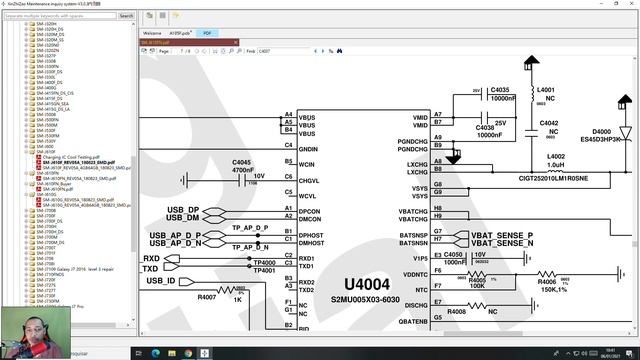Open Charging IC Cool Testing.pdf
The width and height of the screenshot is (640, 360).
71,157
